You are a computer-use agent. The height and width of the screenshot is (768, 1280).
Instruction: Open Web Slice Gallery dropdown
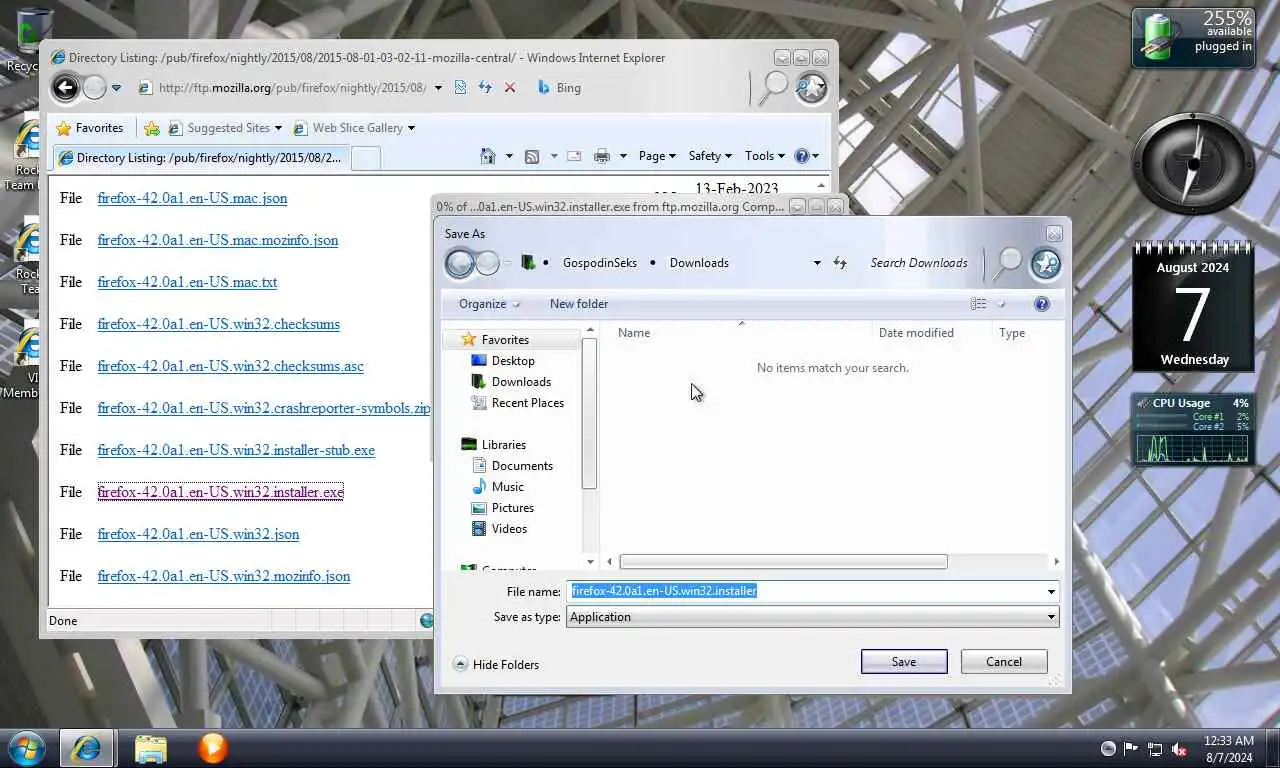click(353, 128)
